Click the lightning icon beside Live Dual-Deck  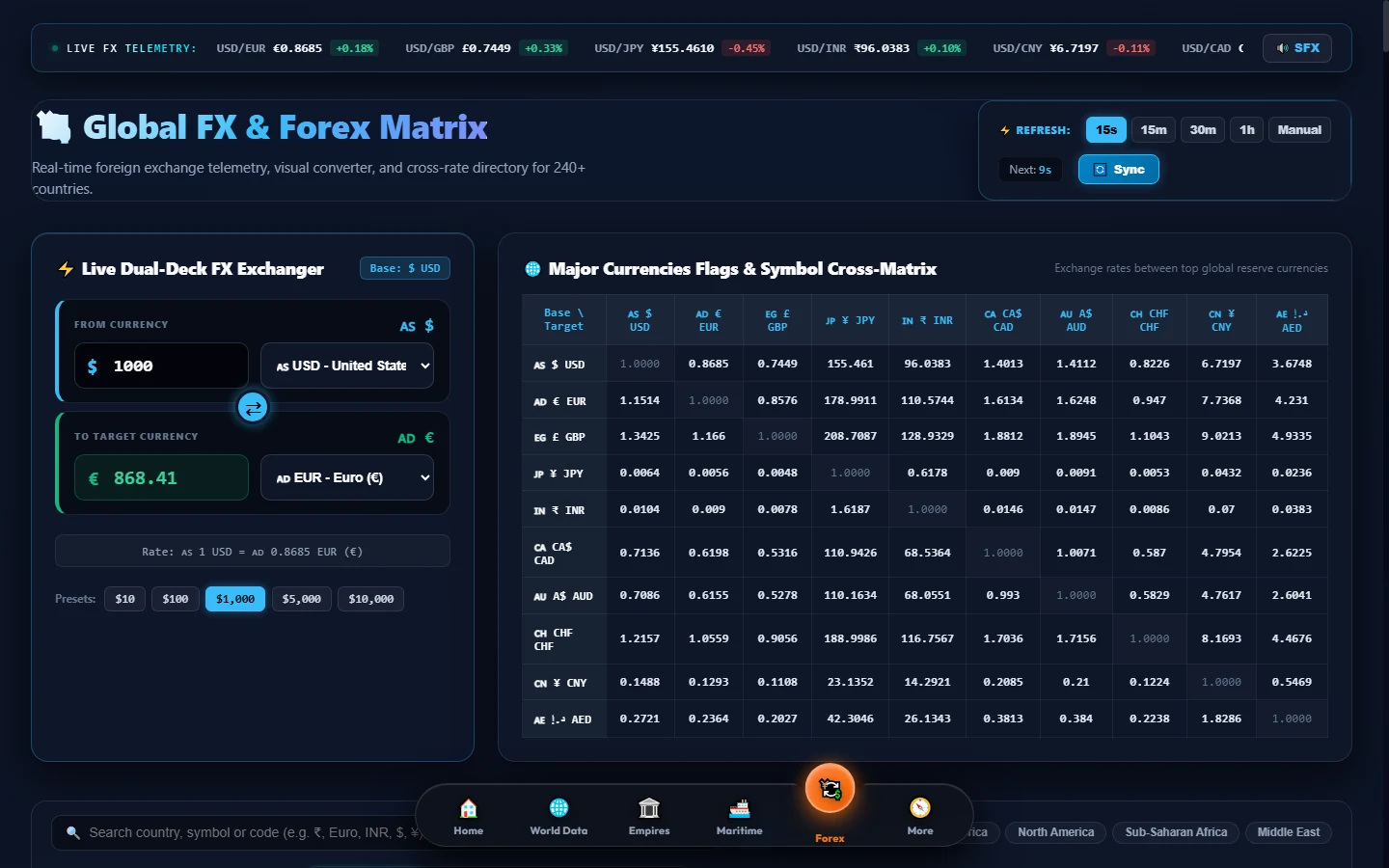[66, 269]
